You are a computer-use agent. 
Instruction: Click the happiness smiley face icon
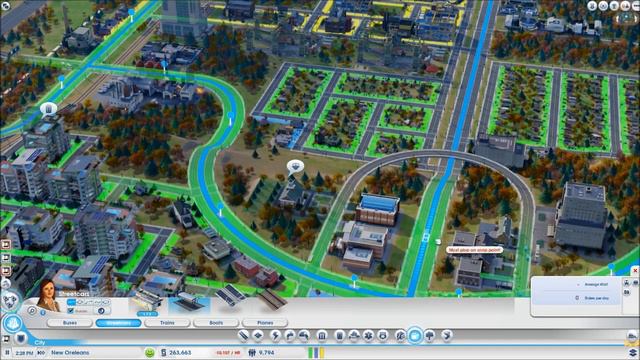[150, 352]
